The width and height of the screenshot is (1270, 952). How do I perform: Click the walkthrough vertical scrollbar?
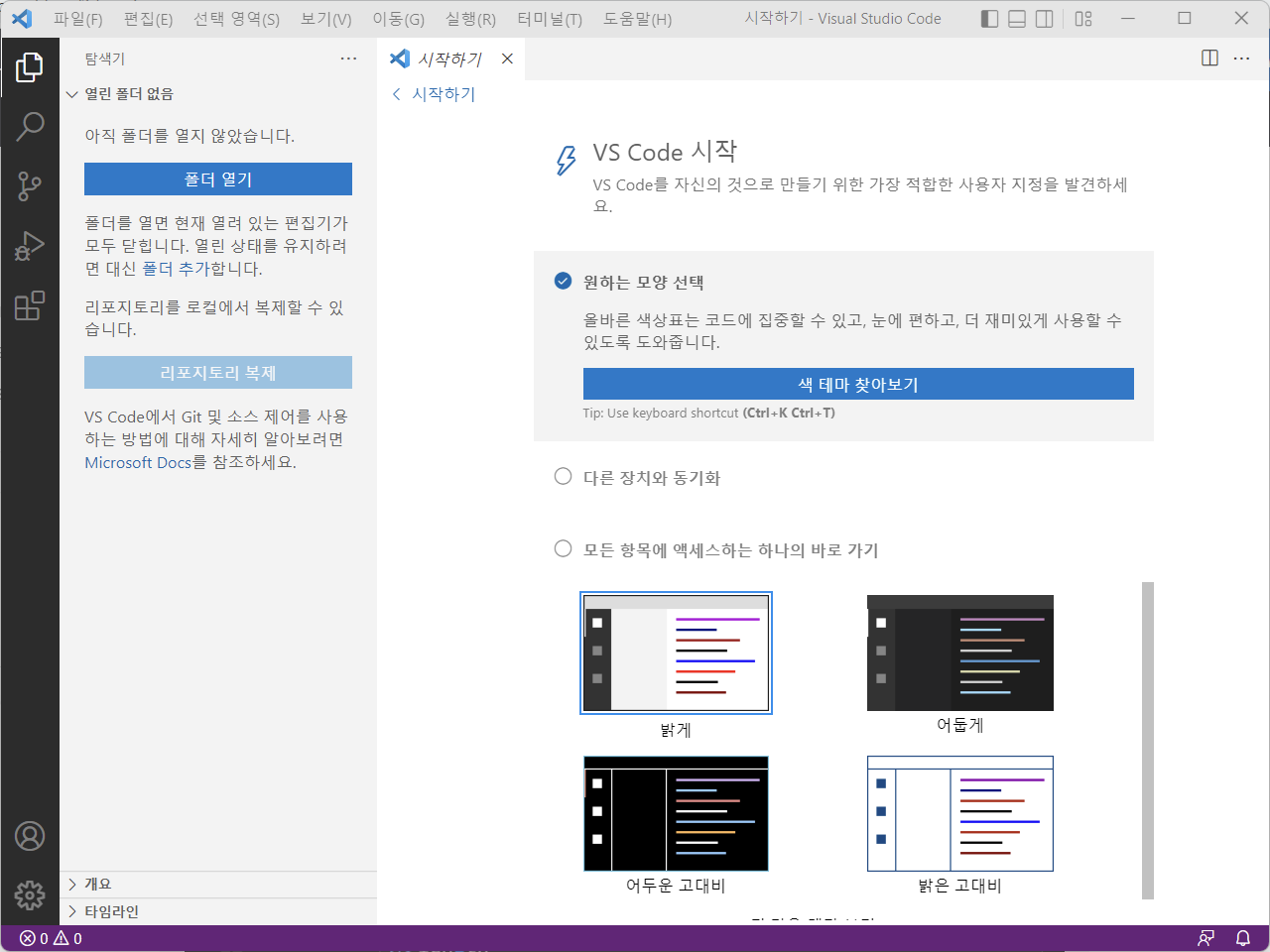coord(1148,740)
